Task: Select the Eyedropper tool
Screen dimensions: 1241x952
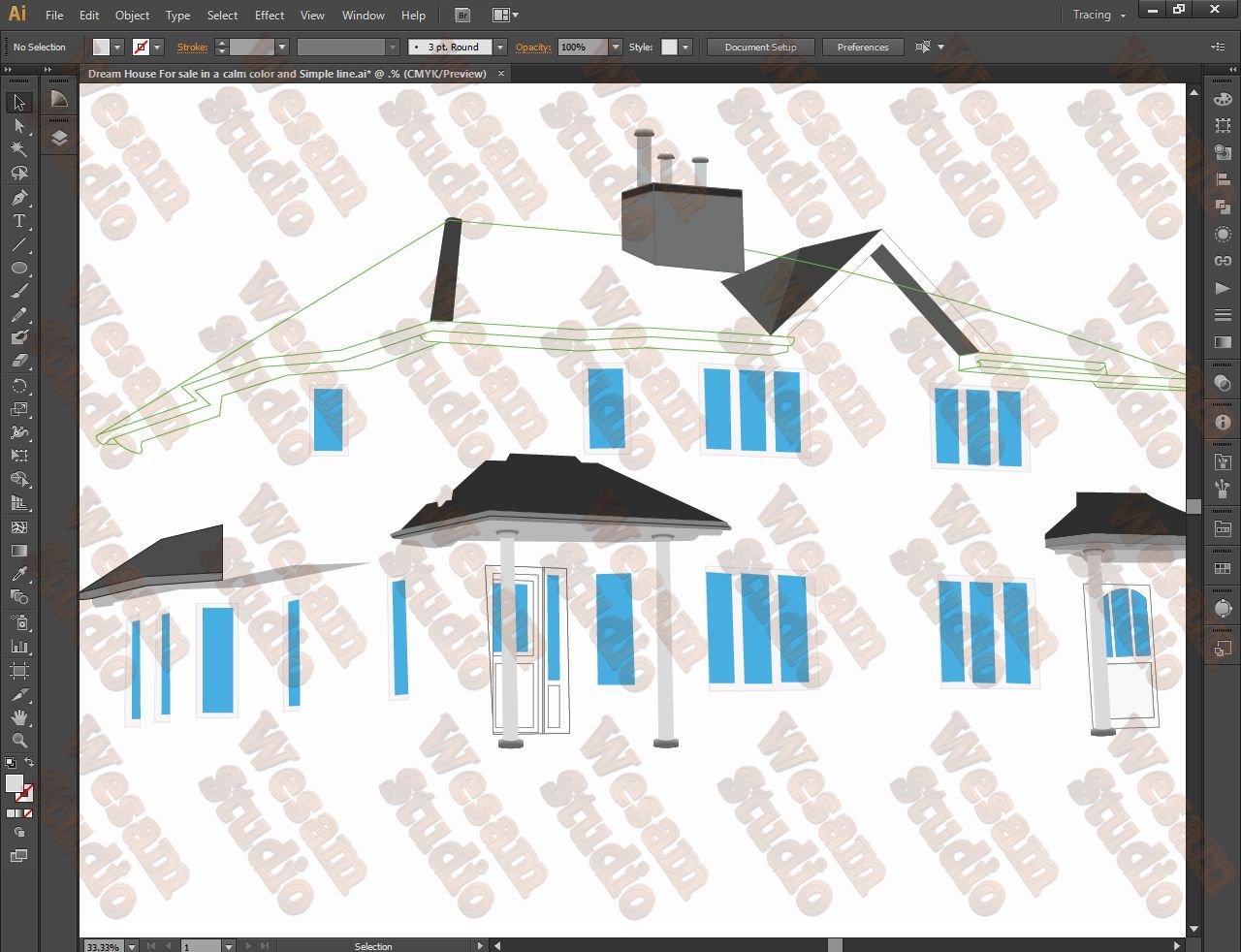Action: pos(19,574)
